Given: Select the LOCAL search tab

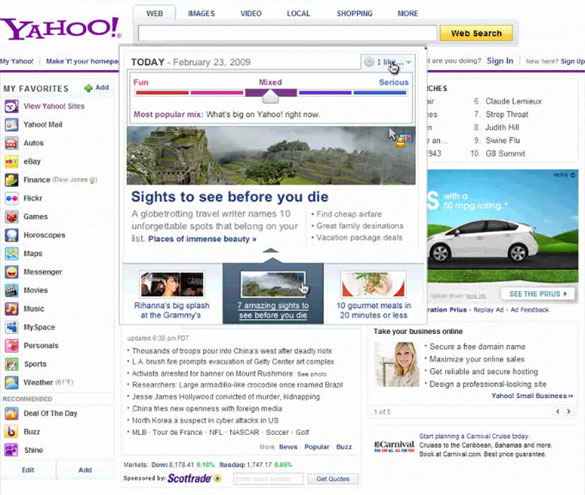Looking at the screenshot, I should coord(298,13).
